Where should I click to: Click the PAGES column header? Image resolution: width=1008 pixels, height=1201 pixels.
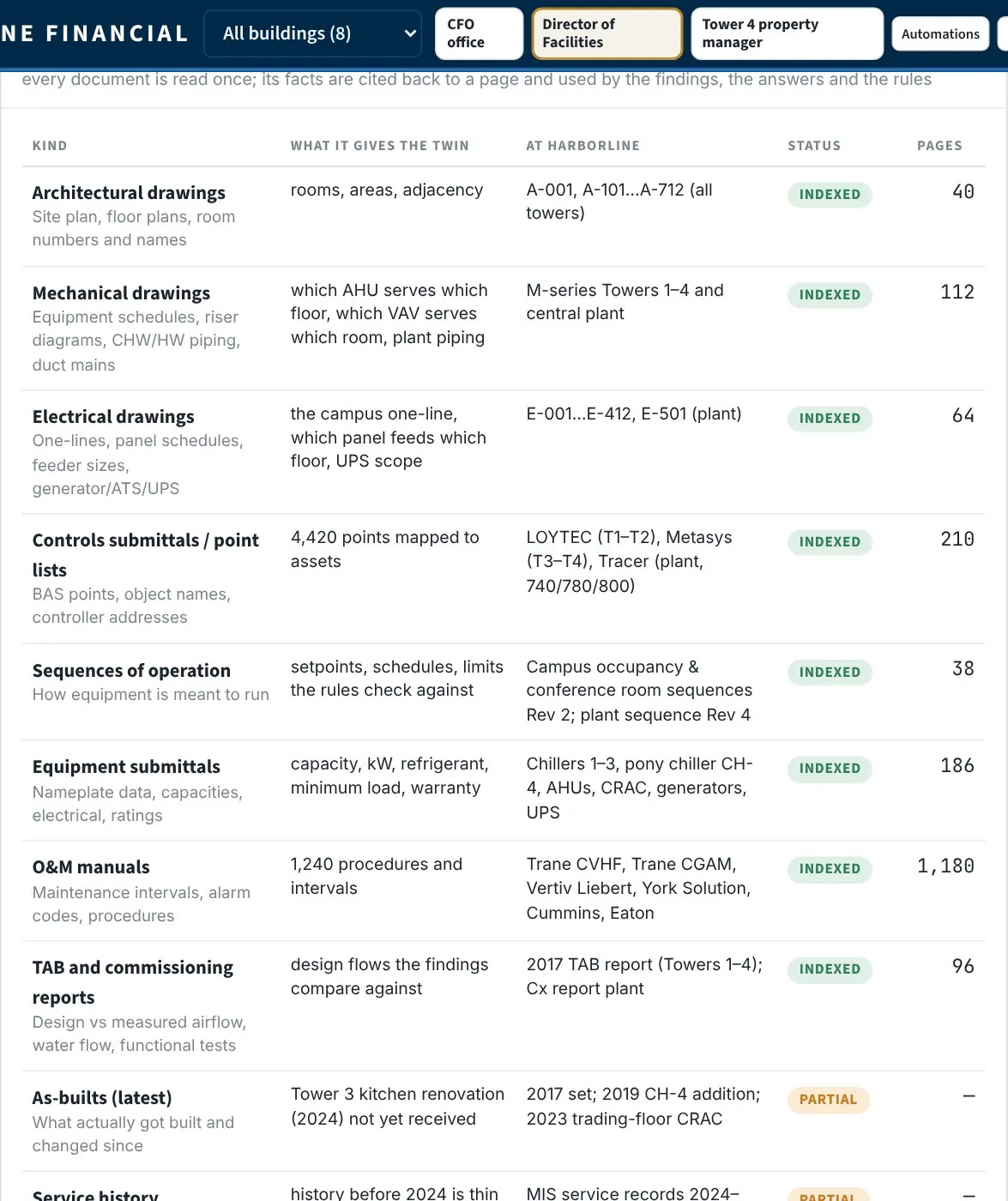coord(939,146)
